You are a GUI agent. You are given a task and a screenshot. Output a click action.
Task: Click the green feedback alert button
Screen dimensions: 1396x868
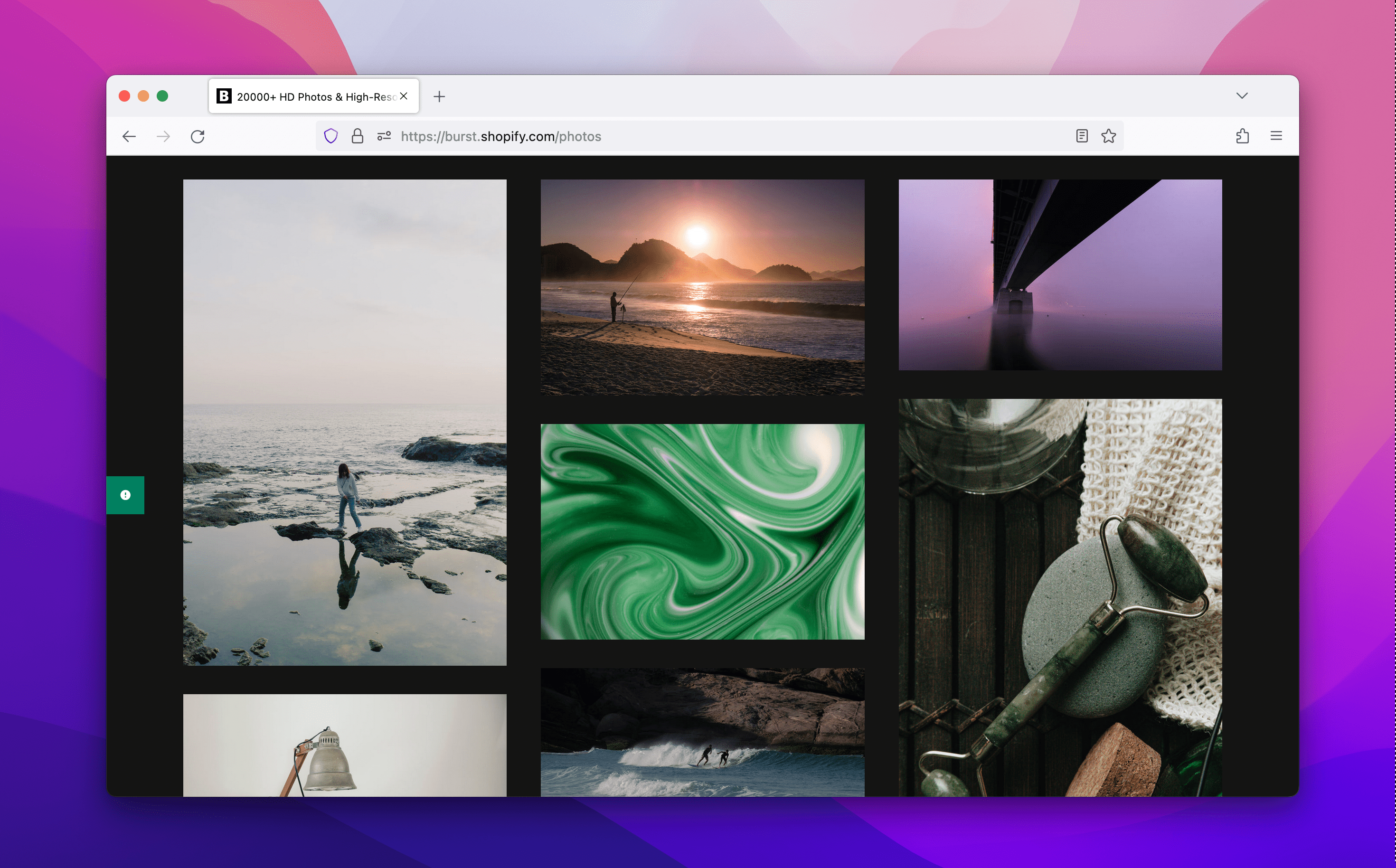click(x=125, y=495)
